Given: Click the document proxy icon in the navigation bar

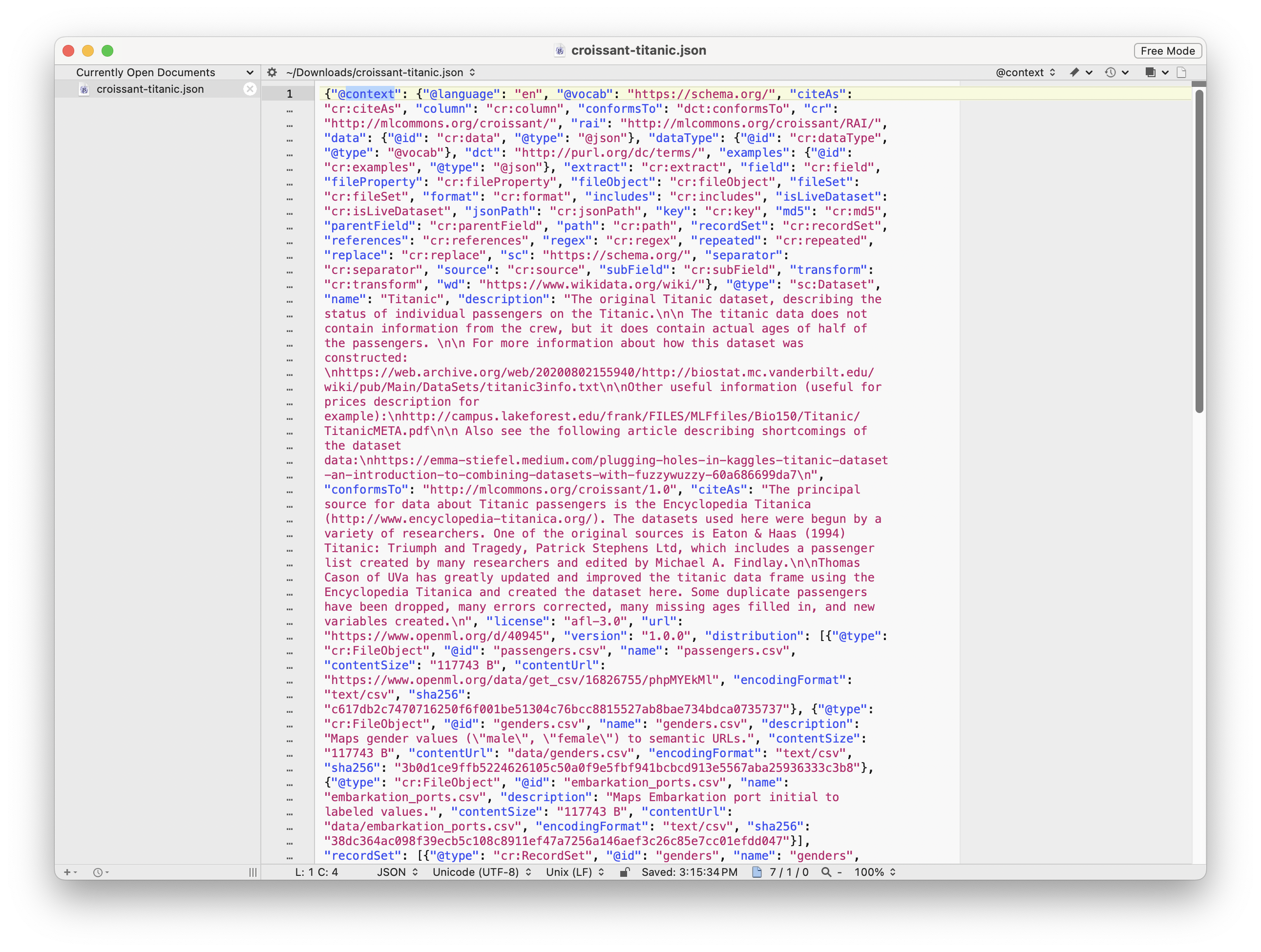Looking at the screenshot, I should (1182, 72).
